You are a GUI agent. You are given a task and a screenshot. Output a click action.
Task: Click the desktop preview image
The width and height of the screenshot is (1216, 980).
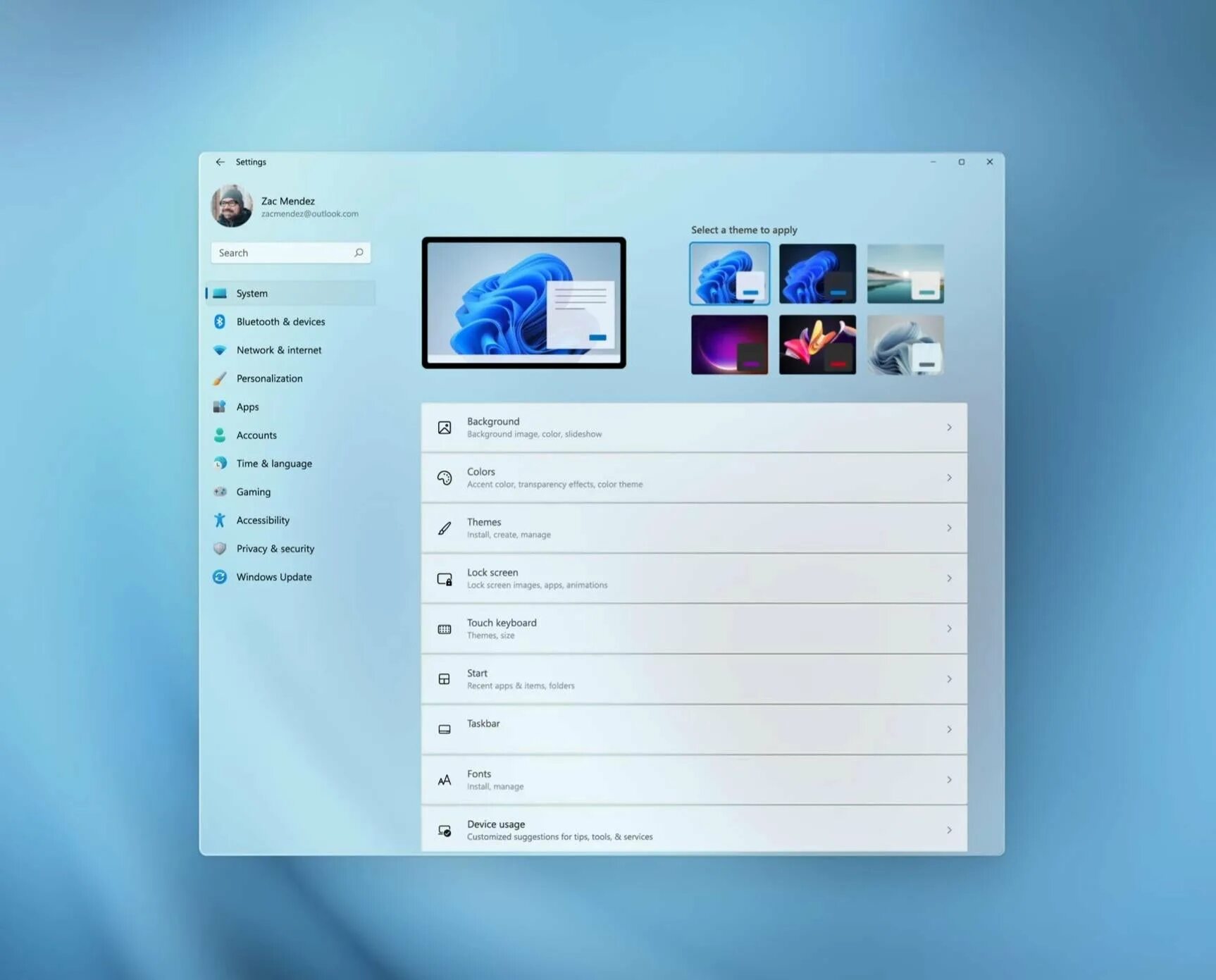pos(523,302)
